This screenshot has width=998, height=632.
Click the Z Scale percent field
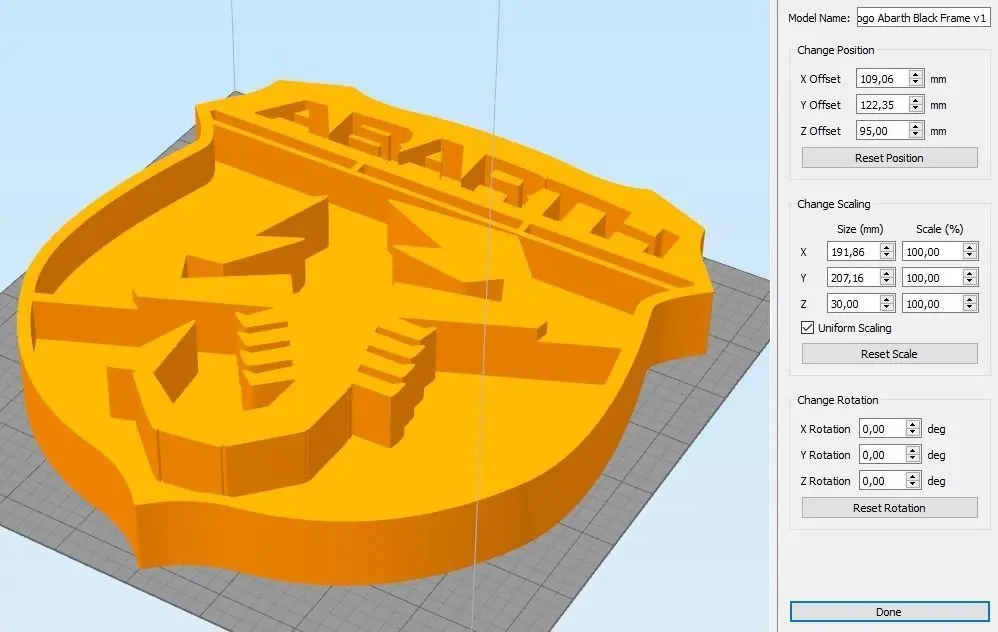[932, 304]
